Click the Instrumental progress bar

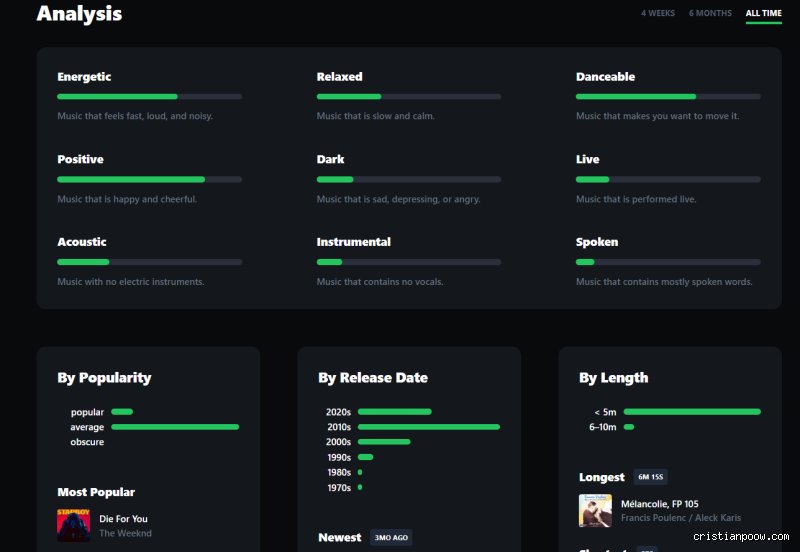pyautogui.click(x=409, y=262)
